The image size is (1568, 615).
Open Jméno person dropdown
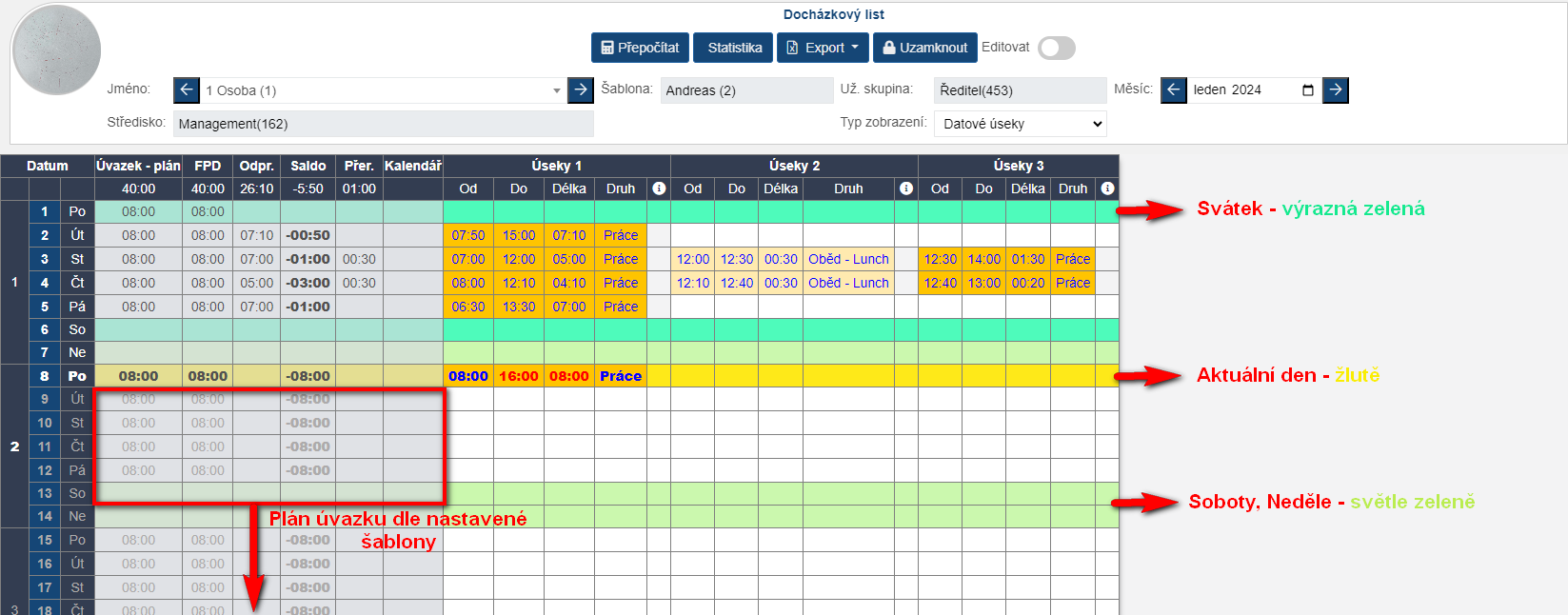point(381,90)
